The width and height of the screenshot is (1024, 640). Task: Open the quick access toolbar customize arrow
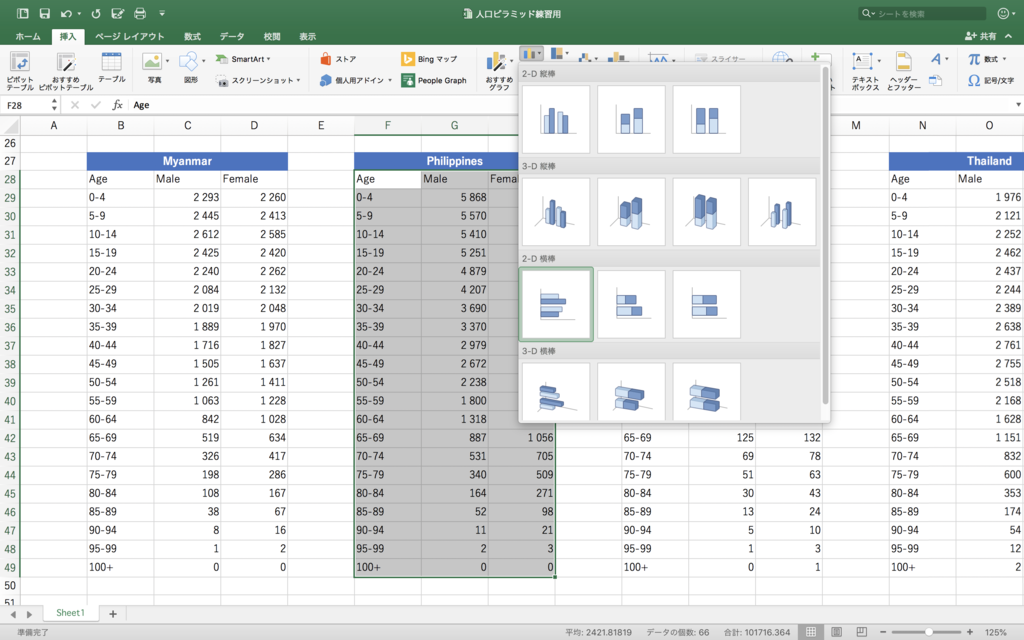coord(162,13)
